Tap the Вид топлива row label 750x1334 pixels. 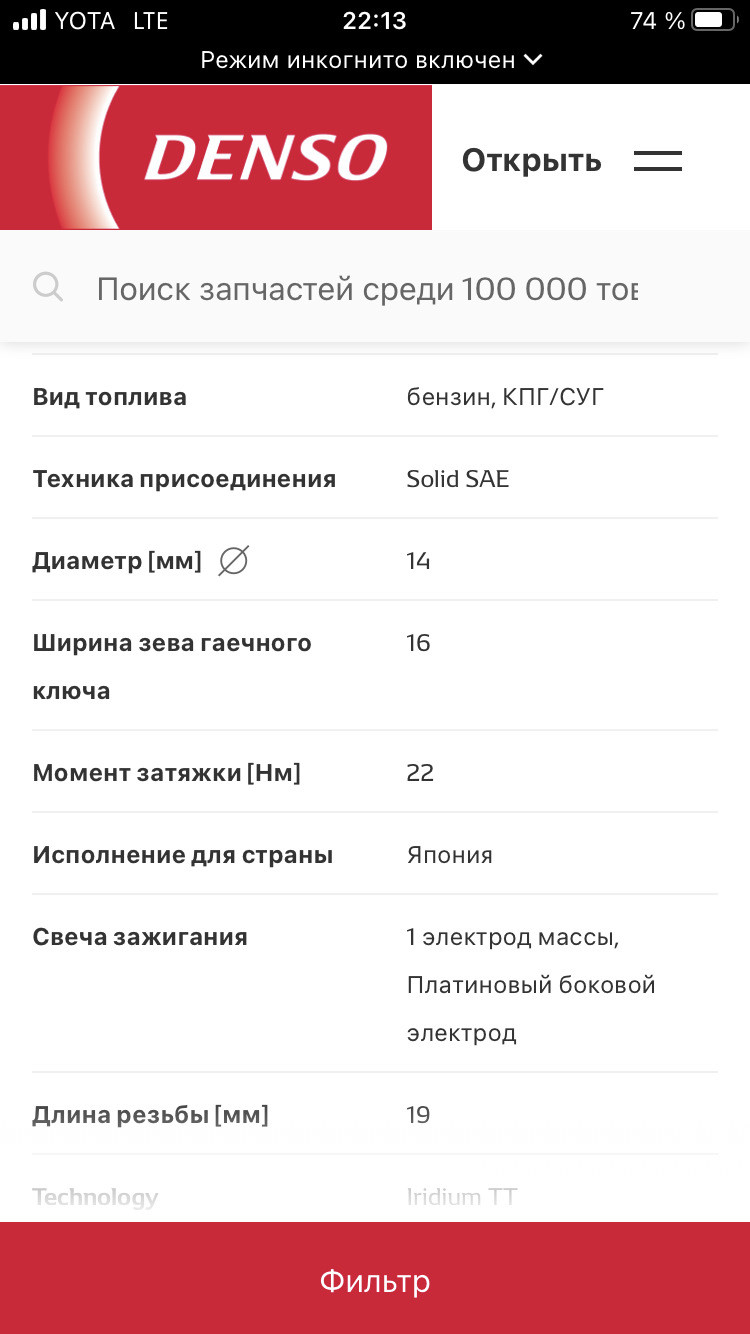[x=110, y=397]
